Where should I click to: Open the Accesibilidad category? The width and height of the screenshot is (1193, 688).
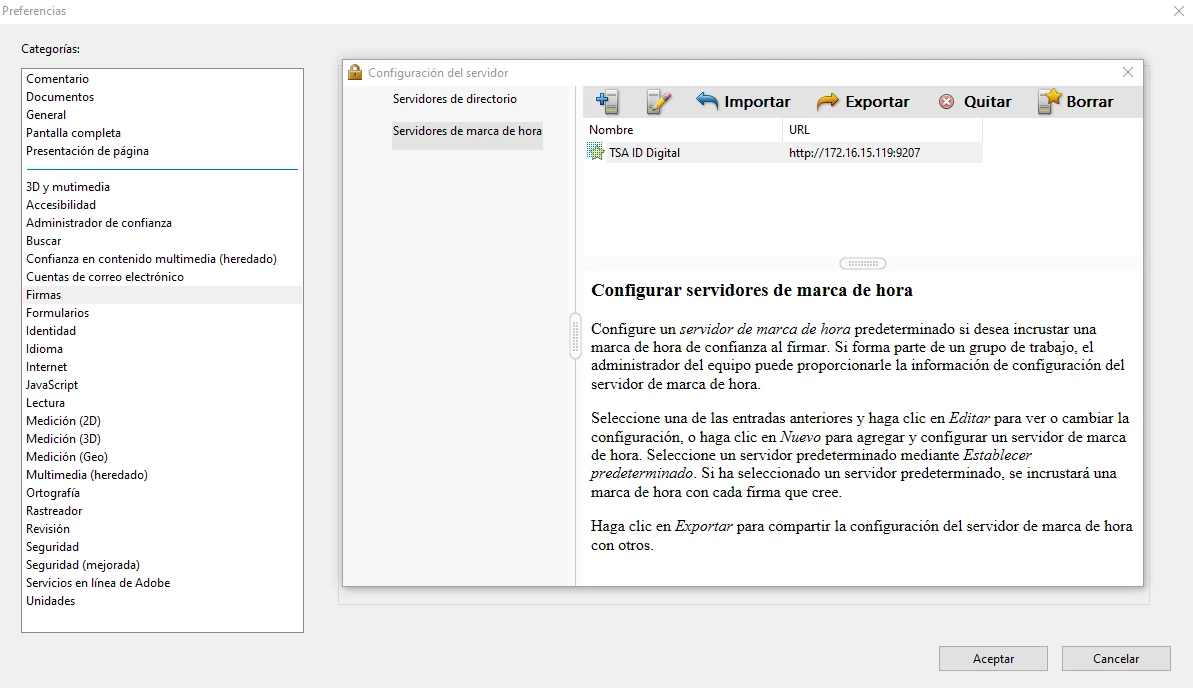click(x=61, y=205)
